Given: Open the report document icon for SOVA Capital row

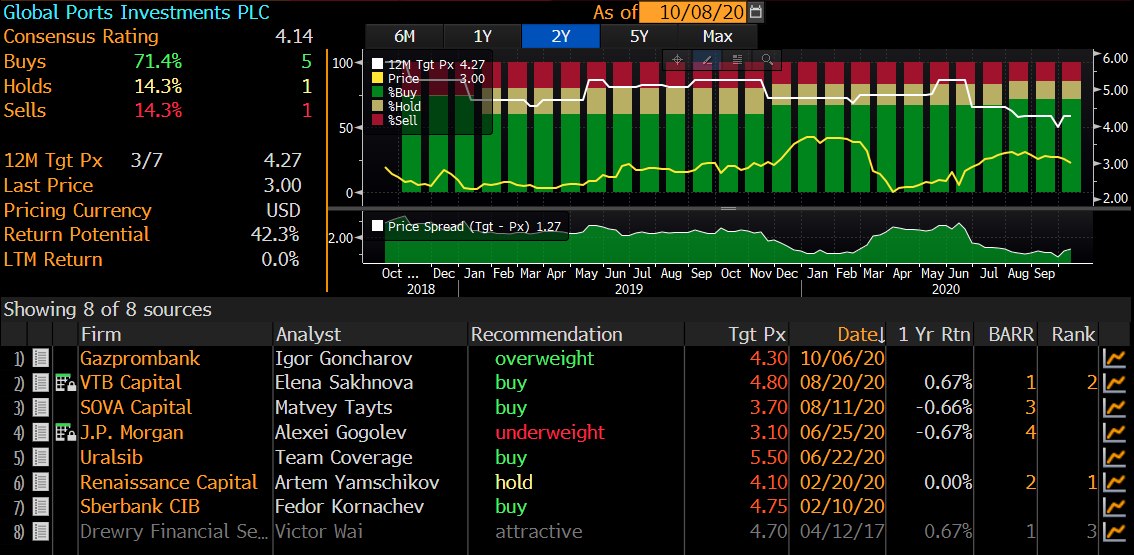Looking at the screenshot, I should [40, 407].
